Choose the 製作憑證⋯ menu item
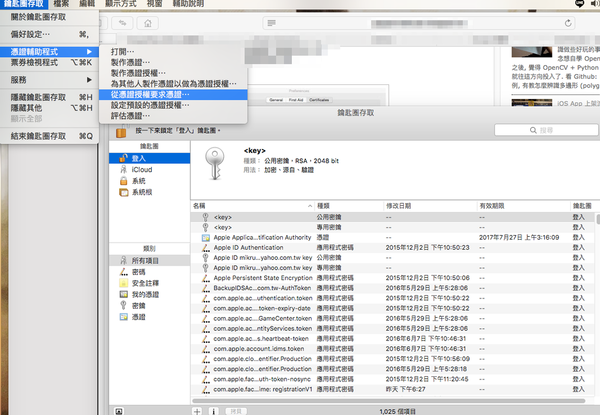Image resolution: width=600 pixels, height=415 pixels. (x=173, y=62)
